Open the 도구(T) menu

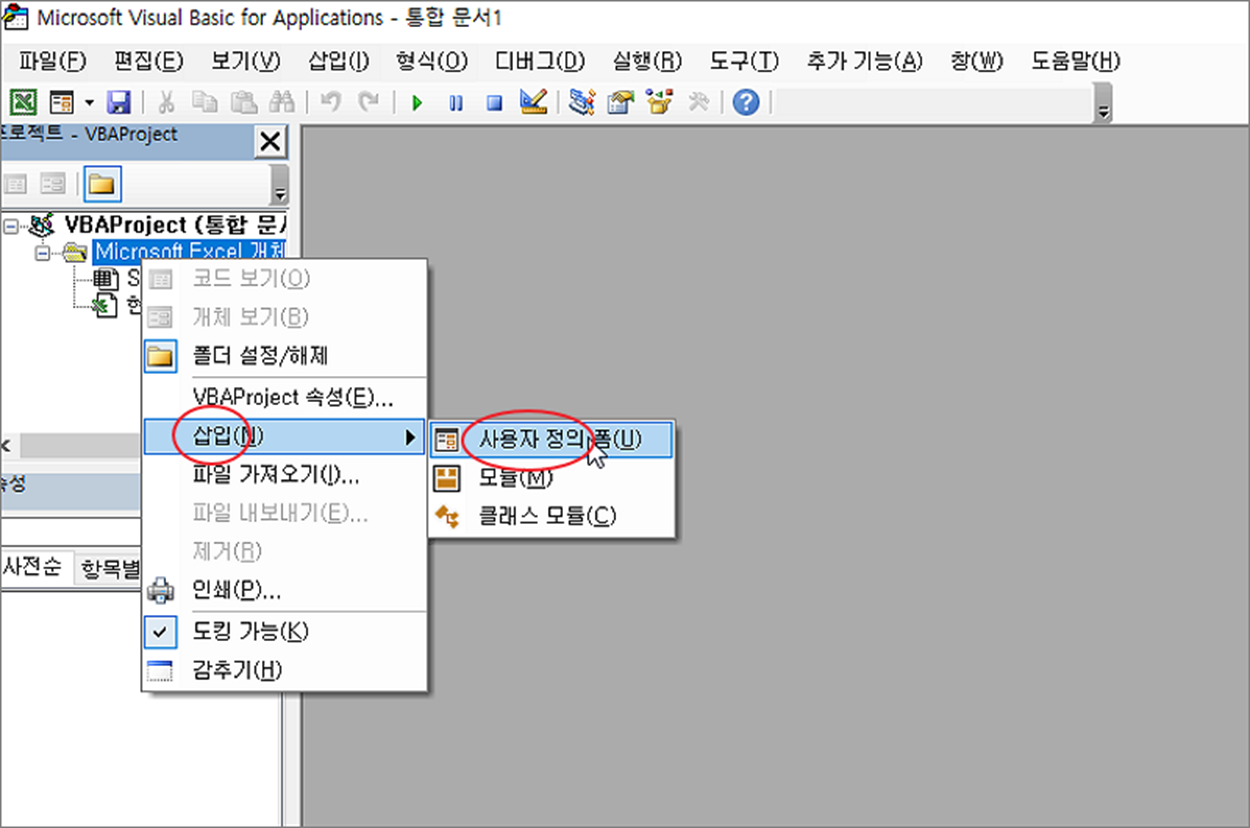744,61
